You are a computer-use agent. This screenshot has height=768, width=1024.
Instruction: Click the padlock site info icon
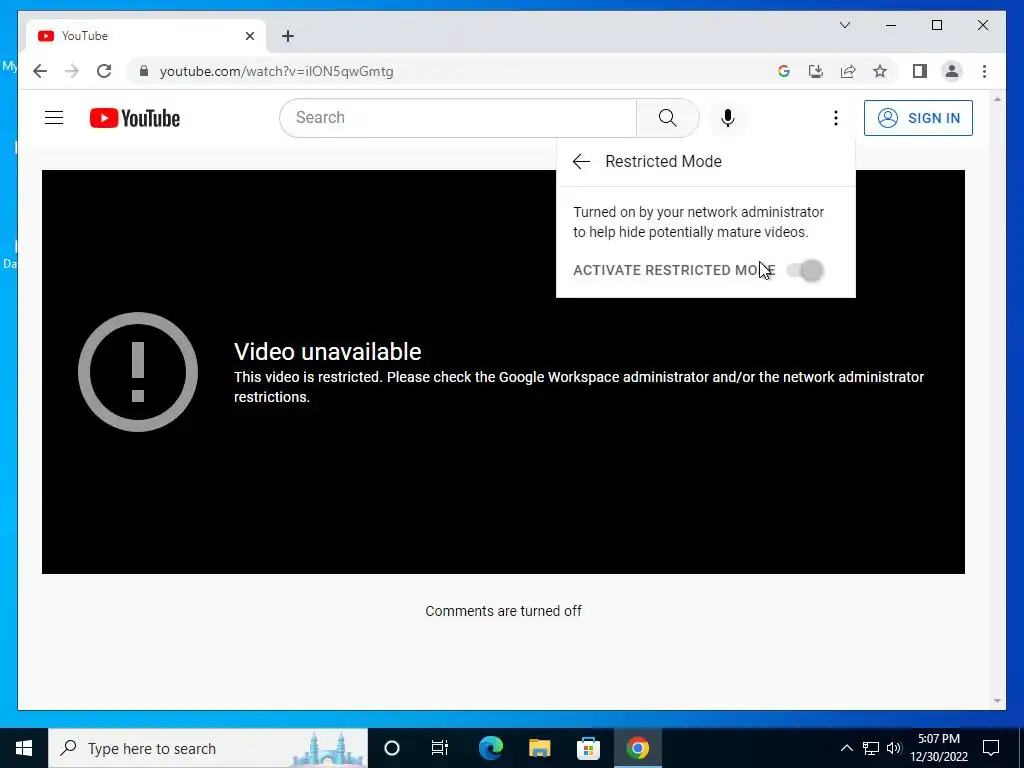click(144, 71)
